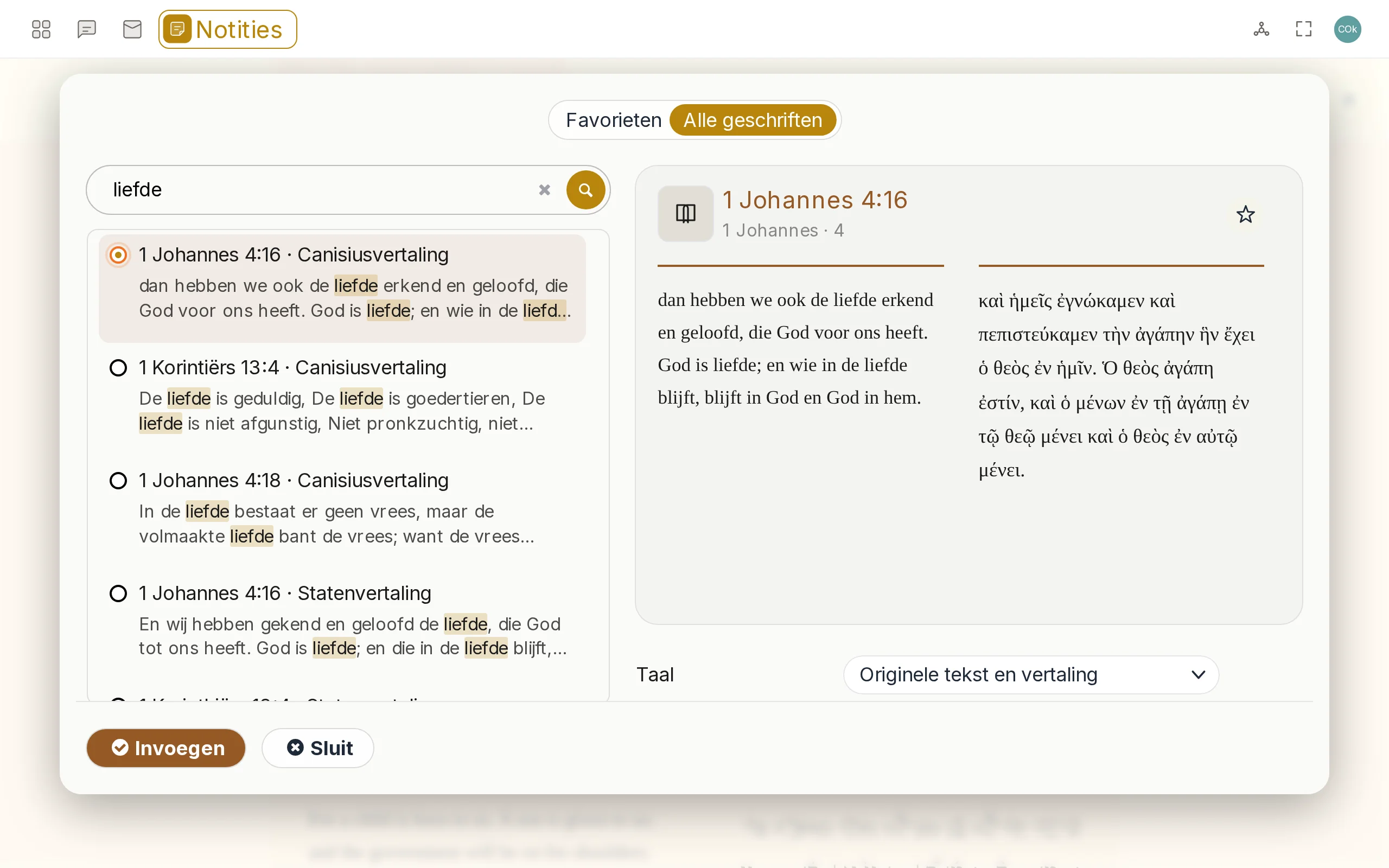Clear the search text with the x icon
The height and width of the screenshot is (868, 1389).
click(x=545, y=190)
